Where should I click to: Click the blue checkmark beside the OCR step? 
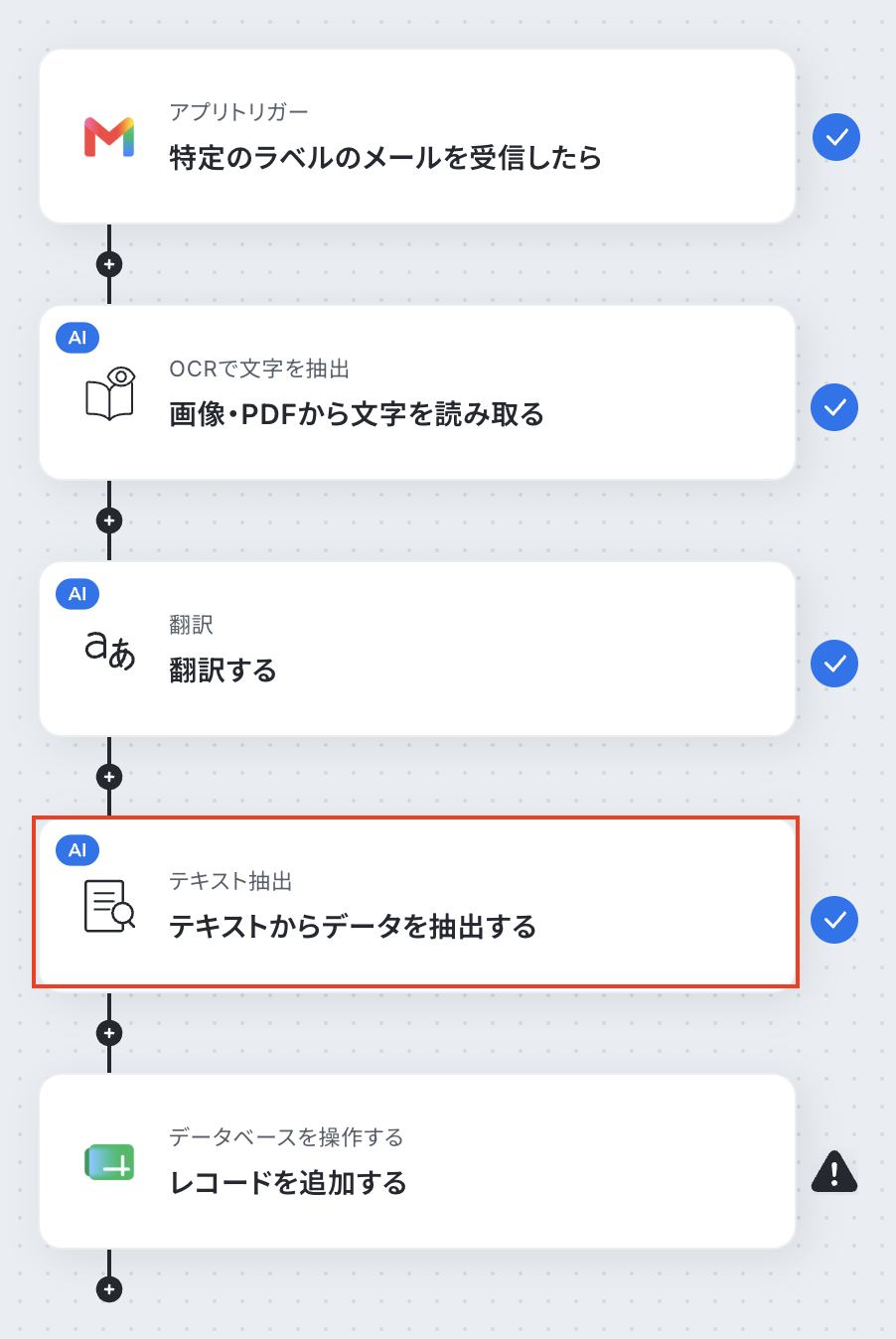[834, 407]
